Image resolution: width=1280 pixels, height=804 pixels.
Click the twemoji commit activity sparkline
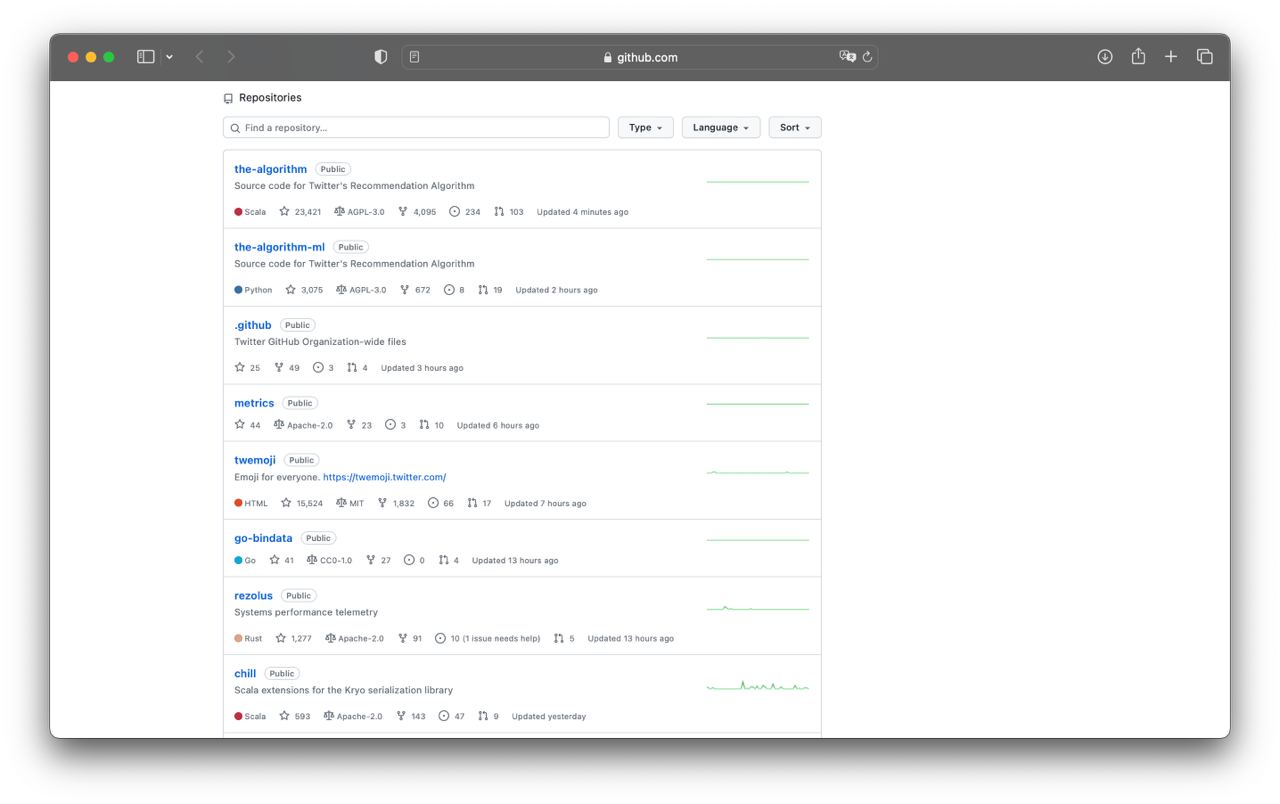[757, 472]
